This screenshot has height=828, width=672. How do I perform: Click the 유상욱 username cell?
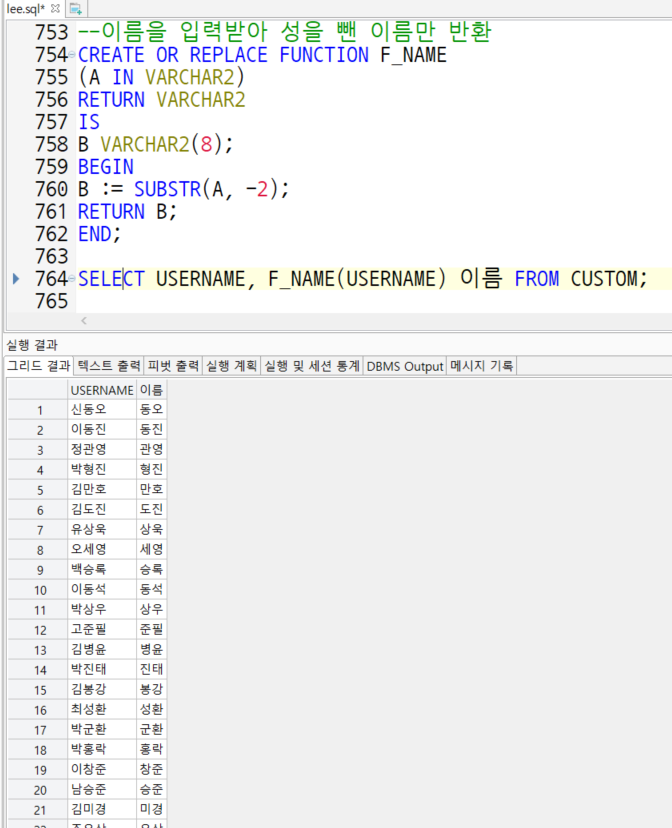102,530
